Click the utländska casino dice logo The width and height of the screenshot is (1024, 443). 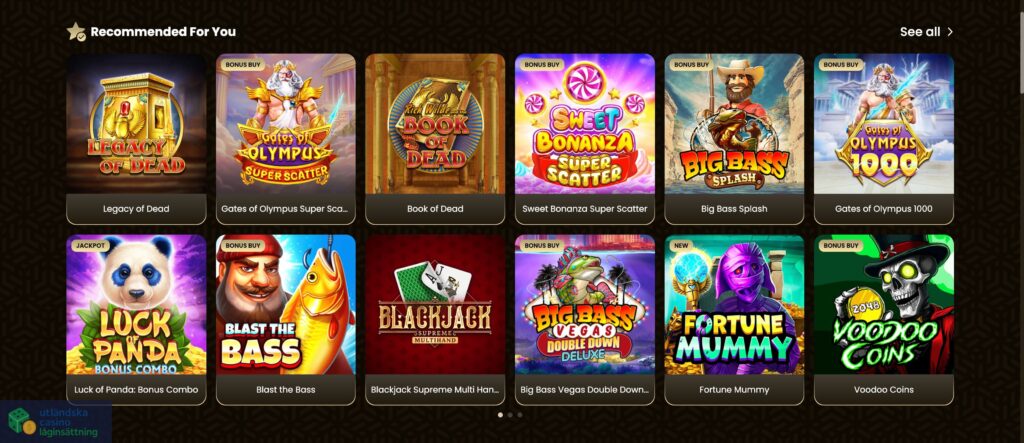[21, 422]
